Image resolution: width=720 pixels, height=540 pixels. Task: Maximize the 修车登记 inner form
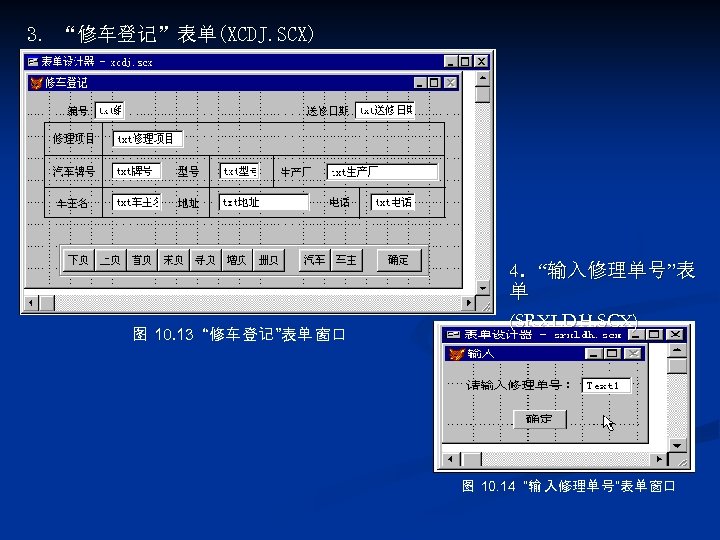[434, 83]
